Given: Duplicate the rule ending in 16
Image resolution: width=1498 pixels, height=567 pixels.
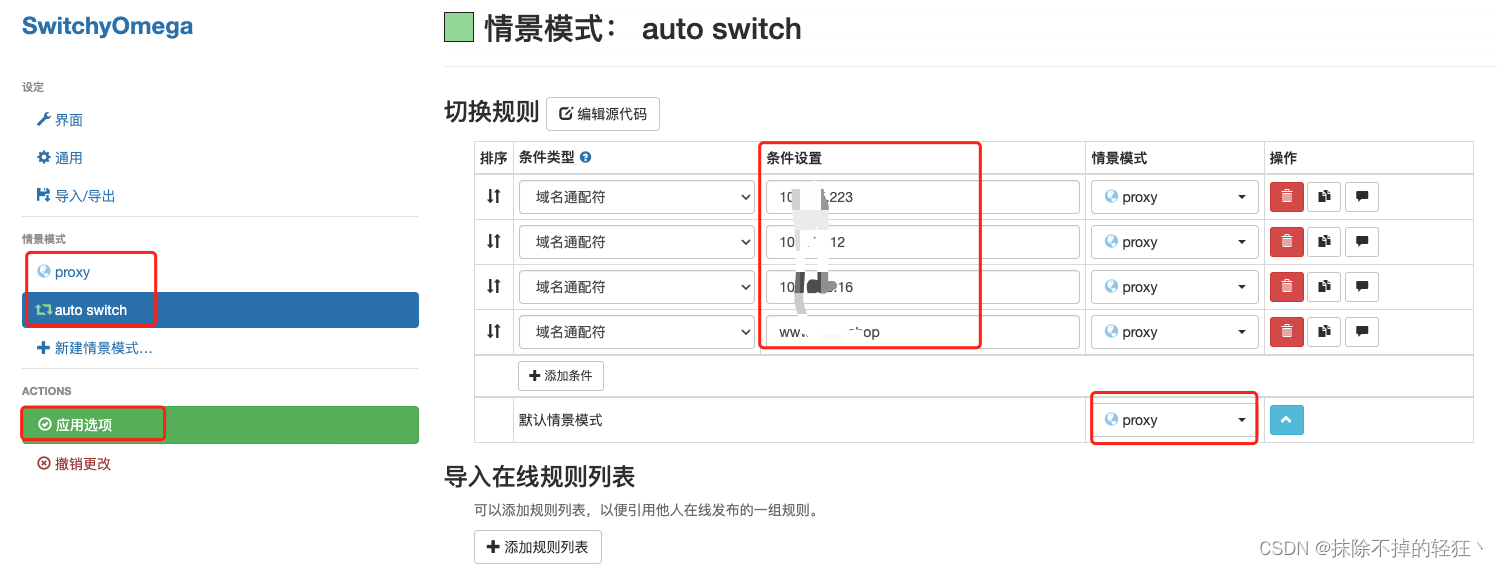Looking at the screenshot, I should 1324,287.
